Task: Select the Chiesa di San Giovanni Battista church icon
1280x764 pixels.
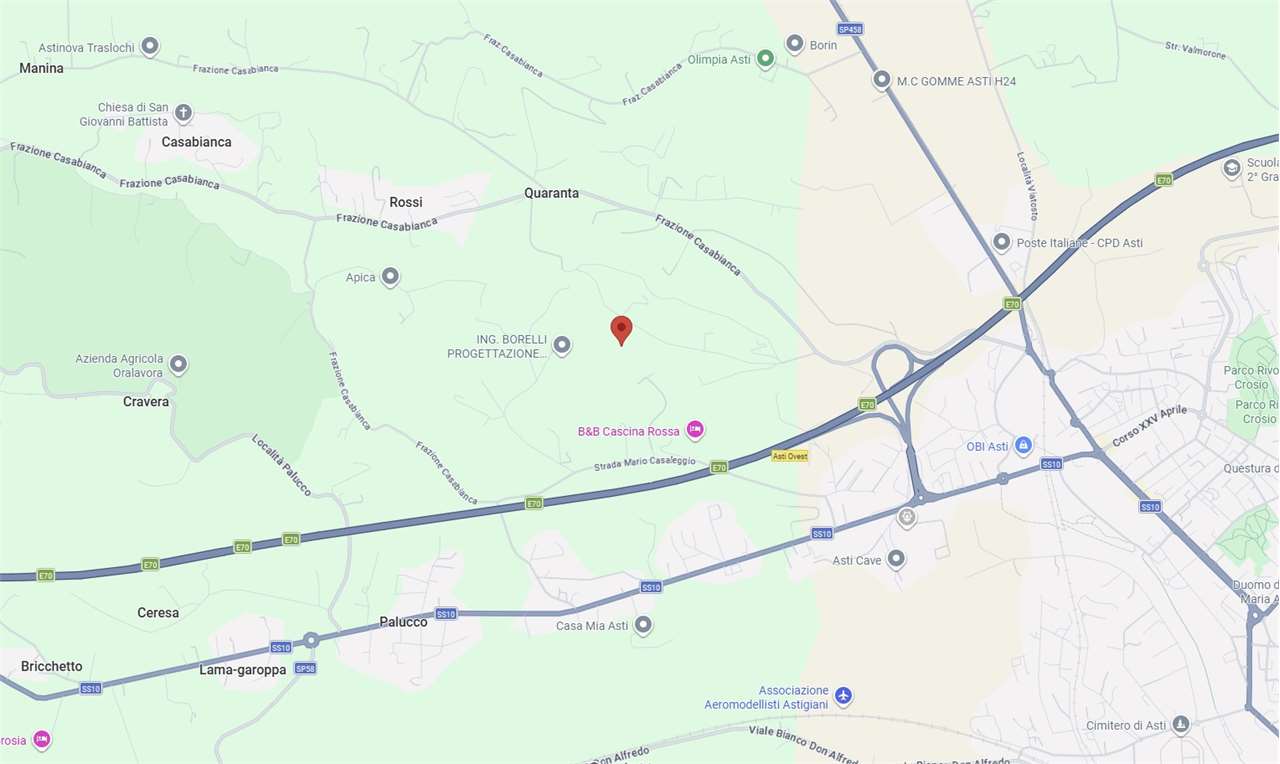Action: pos(183,113)
